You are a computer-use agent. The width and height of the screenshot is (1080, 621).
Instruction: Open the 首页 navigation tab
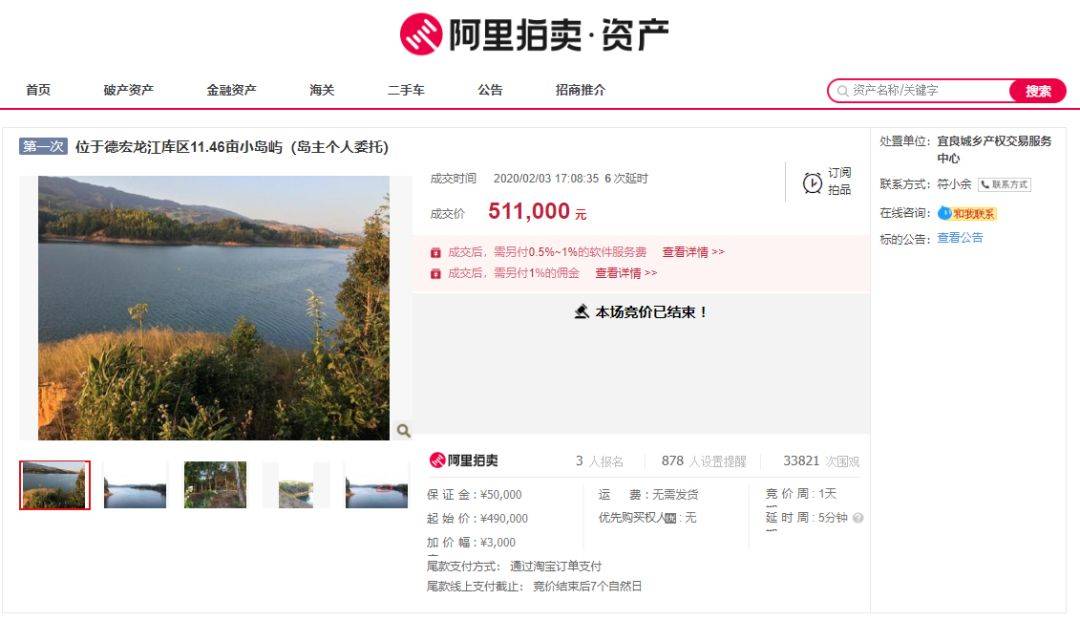pos(38,90)
